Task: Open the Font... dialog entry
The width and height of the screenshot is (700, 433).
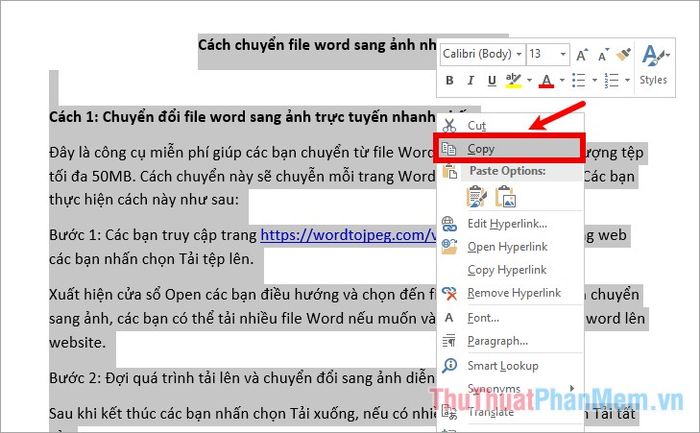Action: point(510,318)
